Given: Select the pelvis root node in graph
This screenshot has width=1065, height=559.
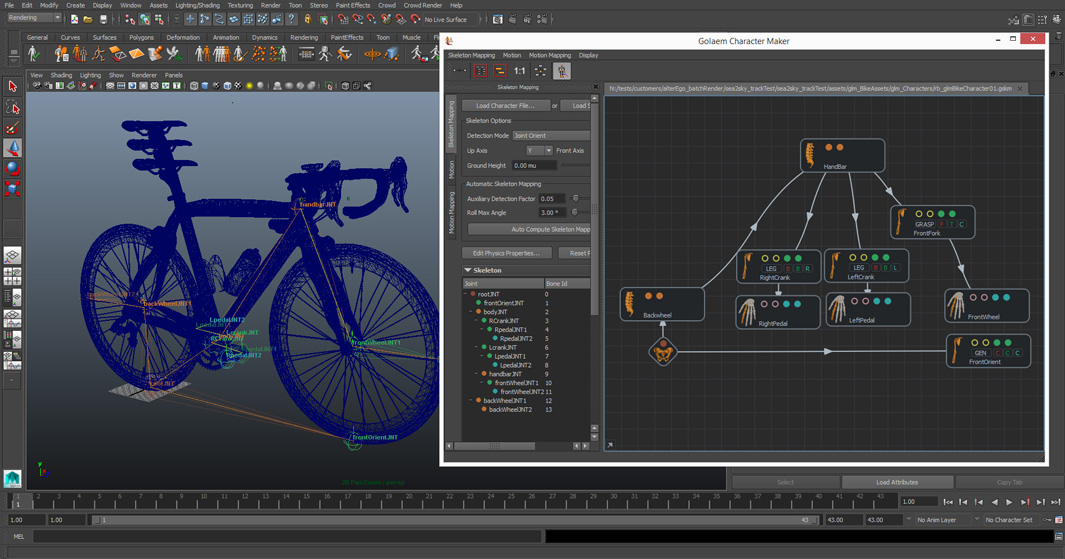Looking at the screenshot, I should pos(663,352).
